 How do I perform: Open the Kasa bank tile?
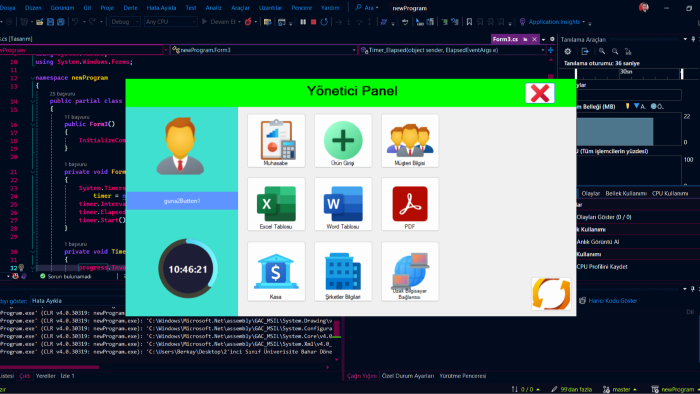pyautogui.click(x=276, y=272)
